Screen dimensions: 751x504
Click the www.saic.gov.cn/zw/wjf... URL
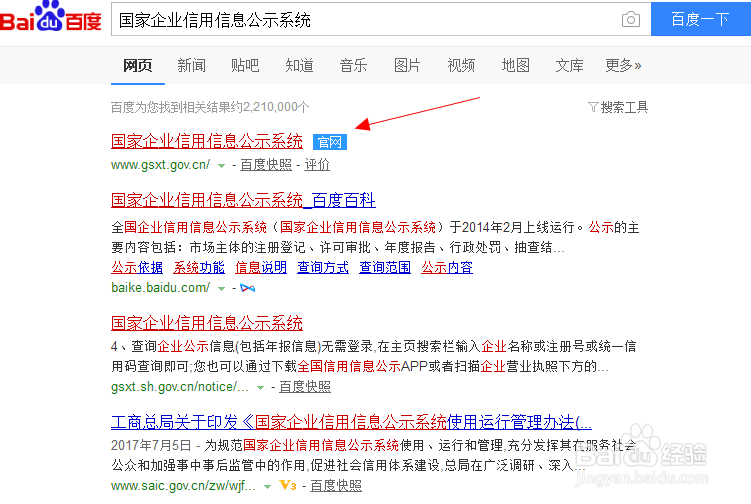pos(183,486)
